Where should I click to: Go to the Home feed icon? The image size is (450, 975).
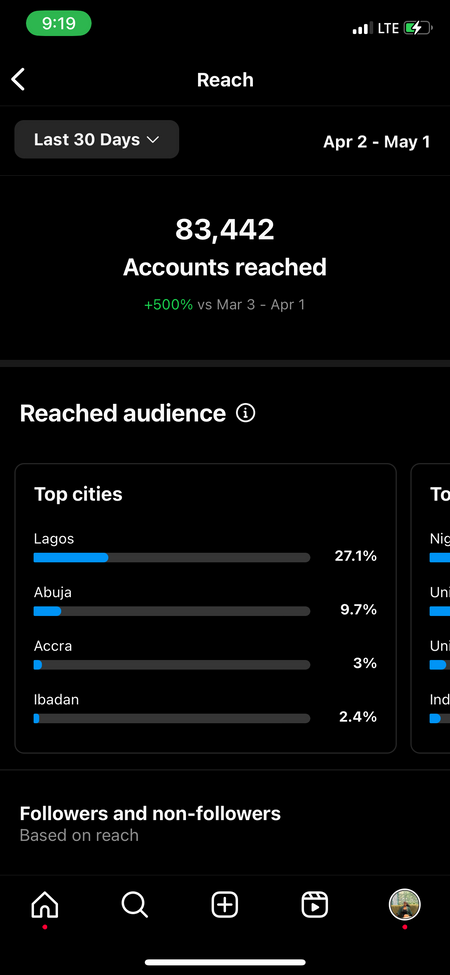pos(45,904)
